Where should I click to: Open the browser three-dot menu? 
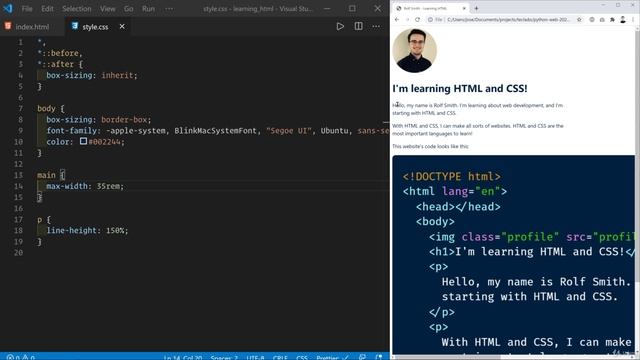(633, 20)
